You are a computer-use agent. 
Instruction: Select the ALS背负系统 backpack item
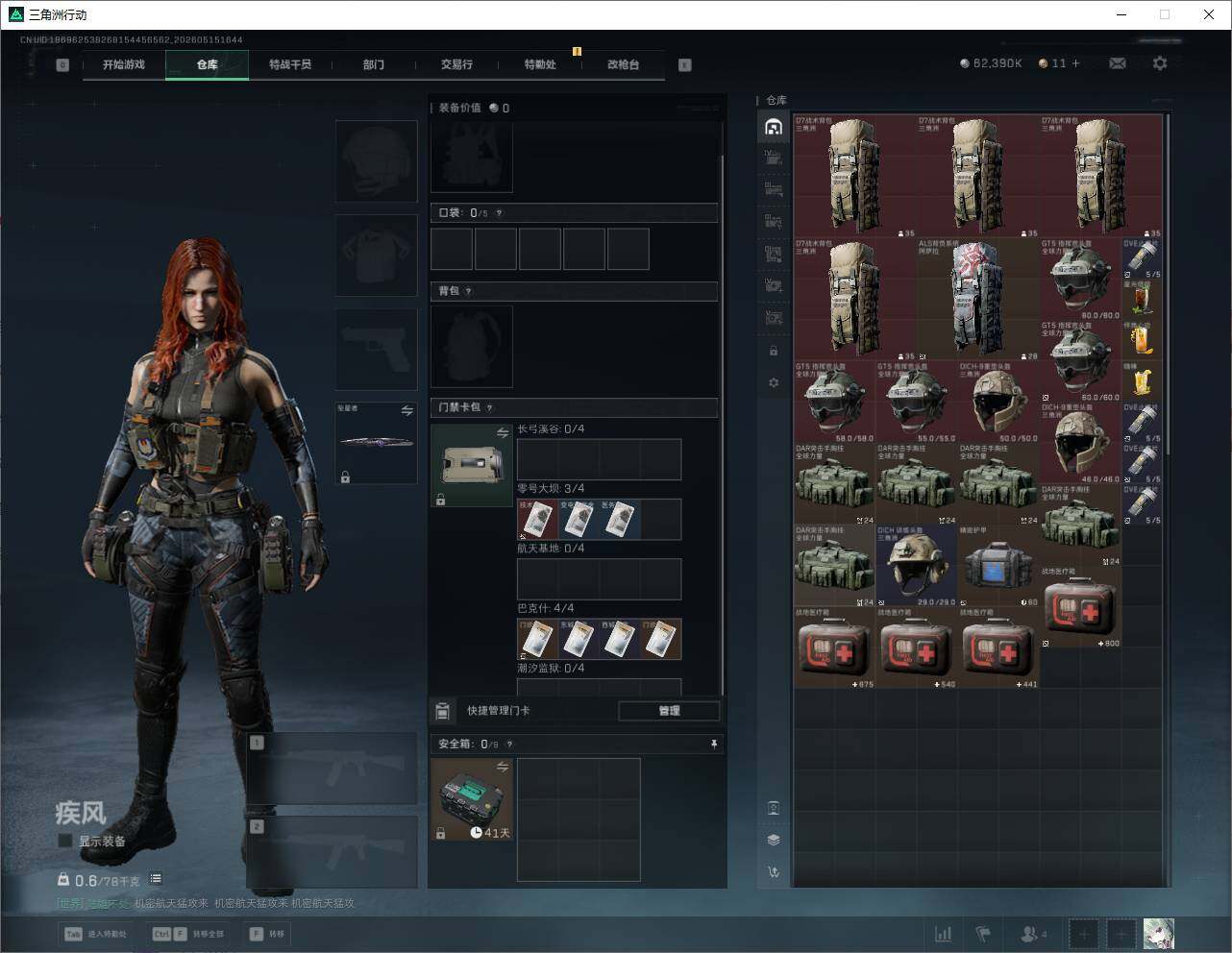(978, 299)
